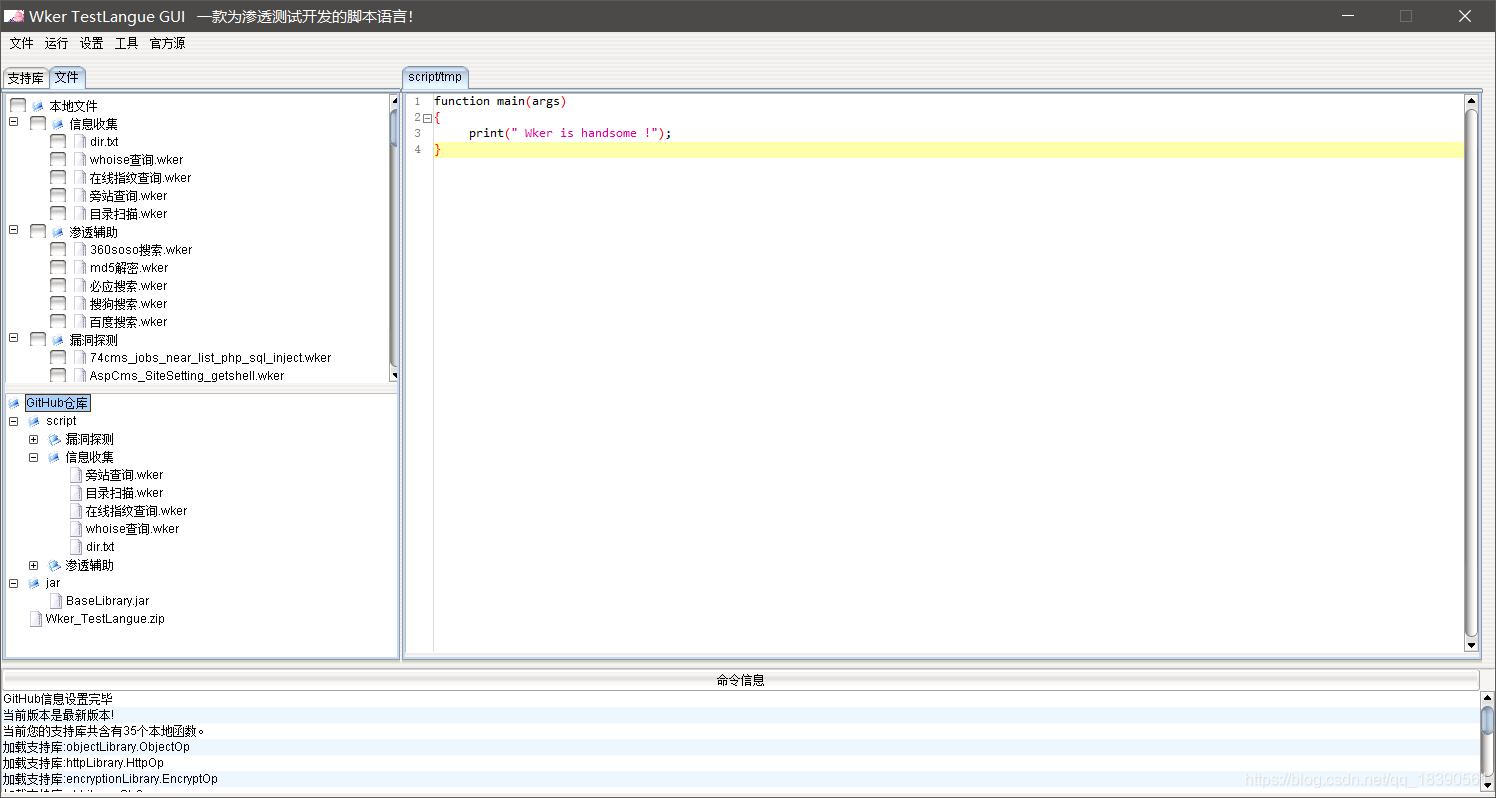
Task: Click the local 目录扫描.wker file icon
Action: (80, 213)
